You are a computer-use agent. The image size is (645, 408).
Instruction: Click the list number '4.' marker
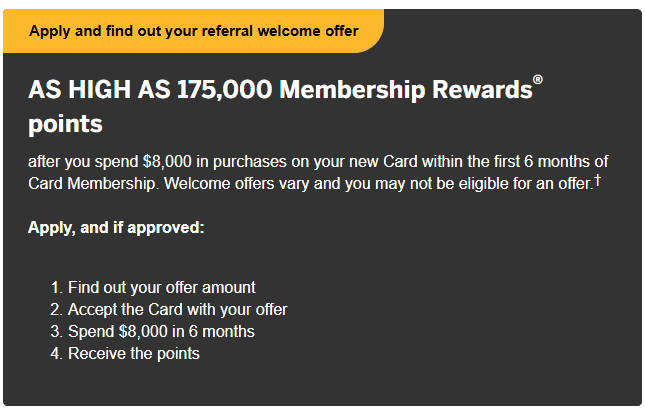pos(56,353)
